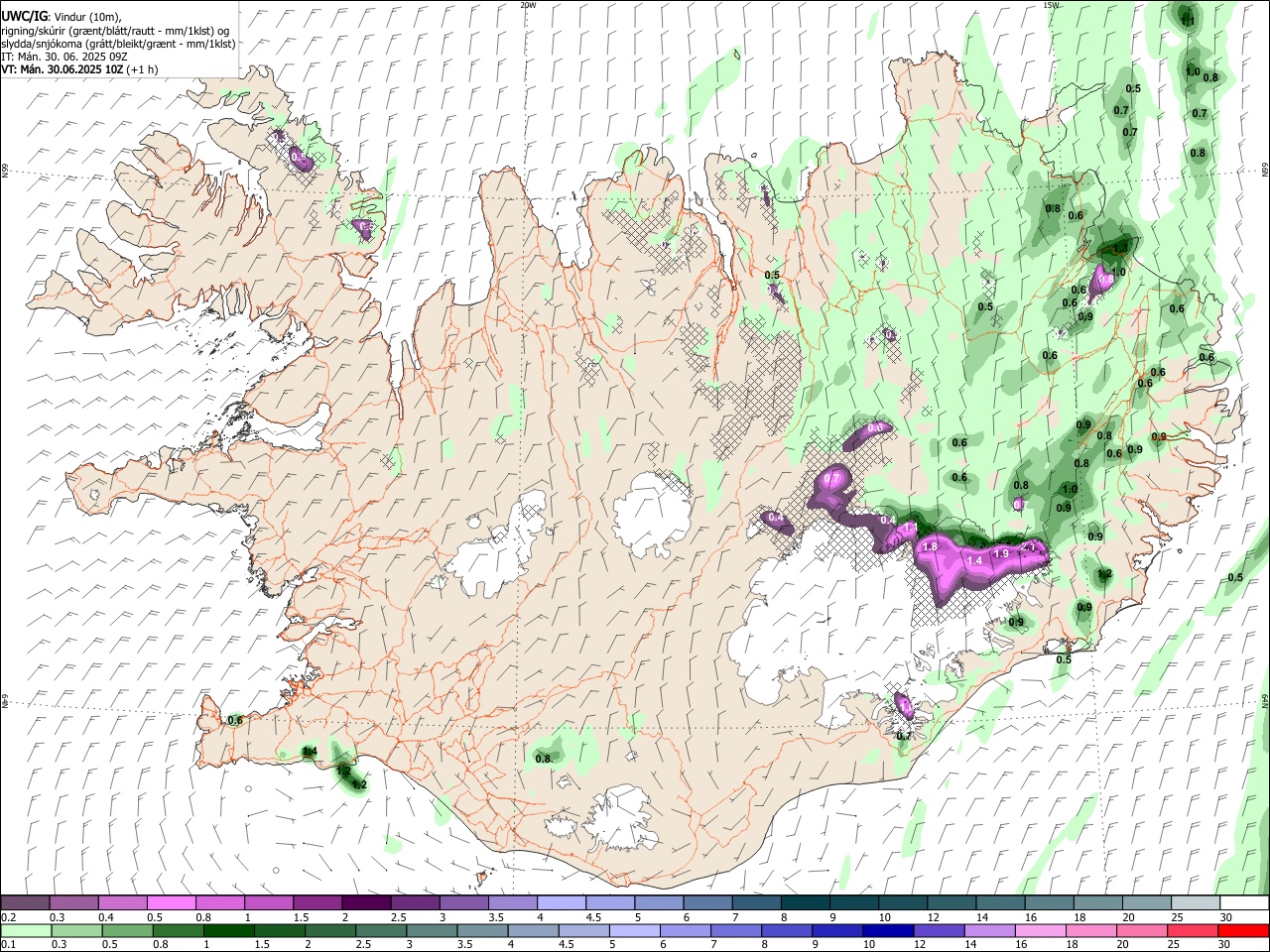Click the slate blue 6 swatch in upper legend
Screen dimensions: 1270x952
point(707,902)
